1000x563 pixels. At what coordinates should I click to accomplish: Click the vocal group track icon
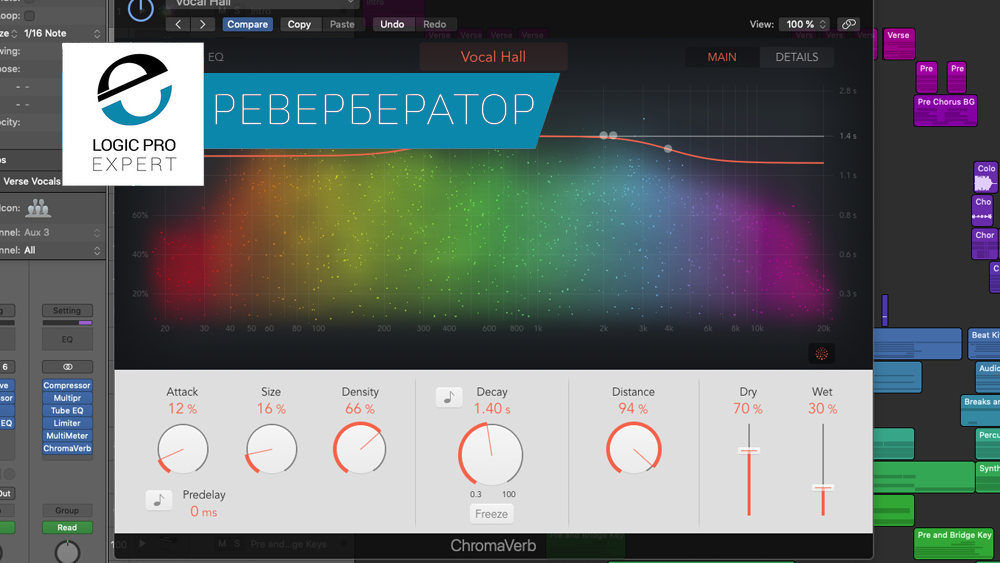click(x=38, y=208)
